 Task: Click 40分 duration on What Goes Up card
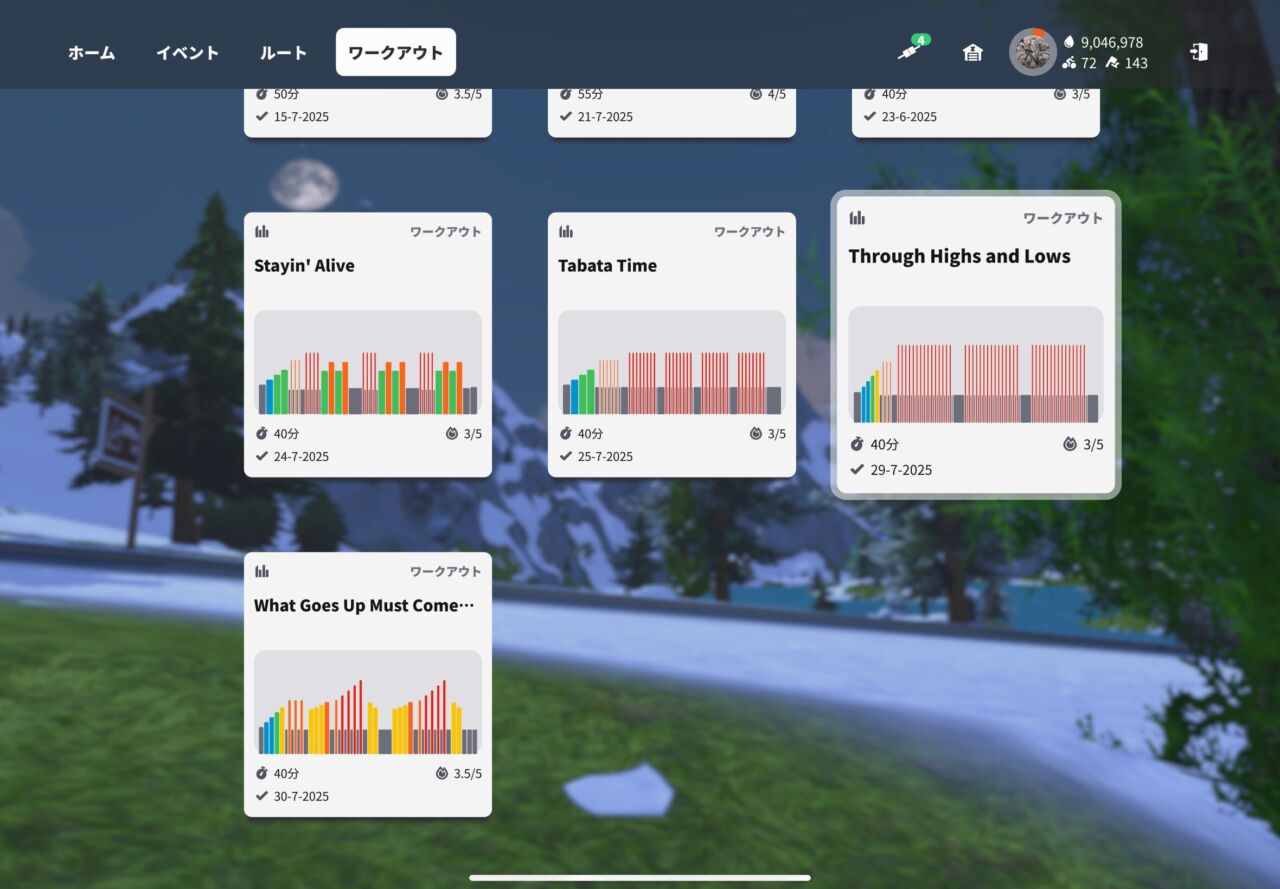click(286, 774)
